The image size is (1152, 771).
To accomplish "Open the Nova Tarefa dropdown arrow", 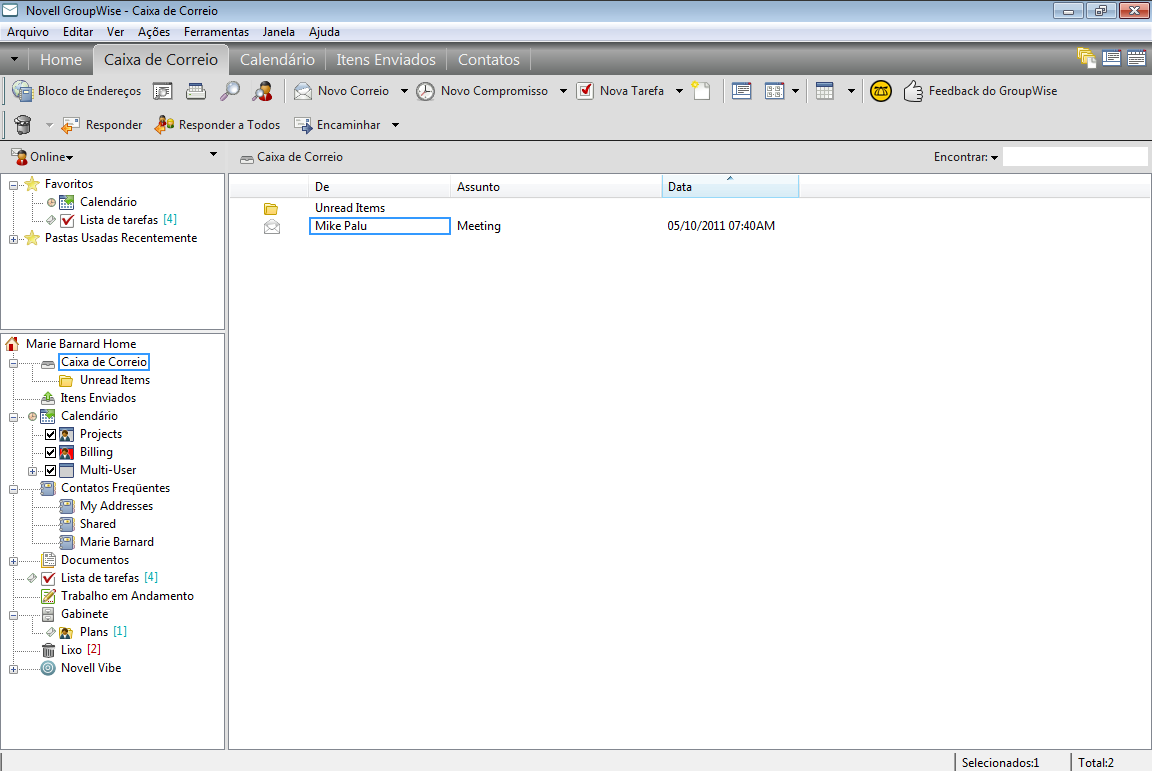I will [680, 91].
